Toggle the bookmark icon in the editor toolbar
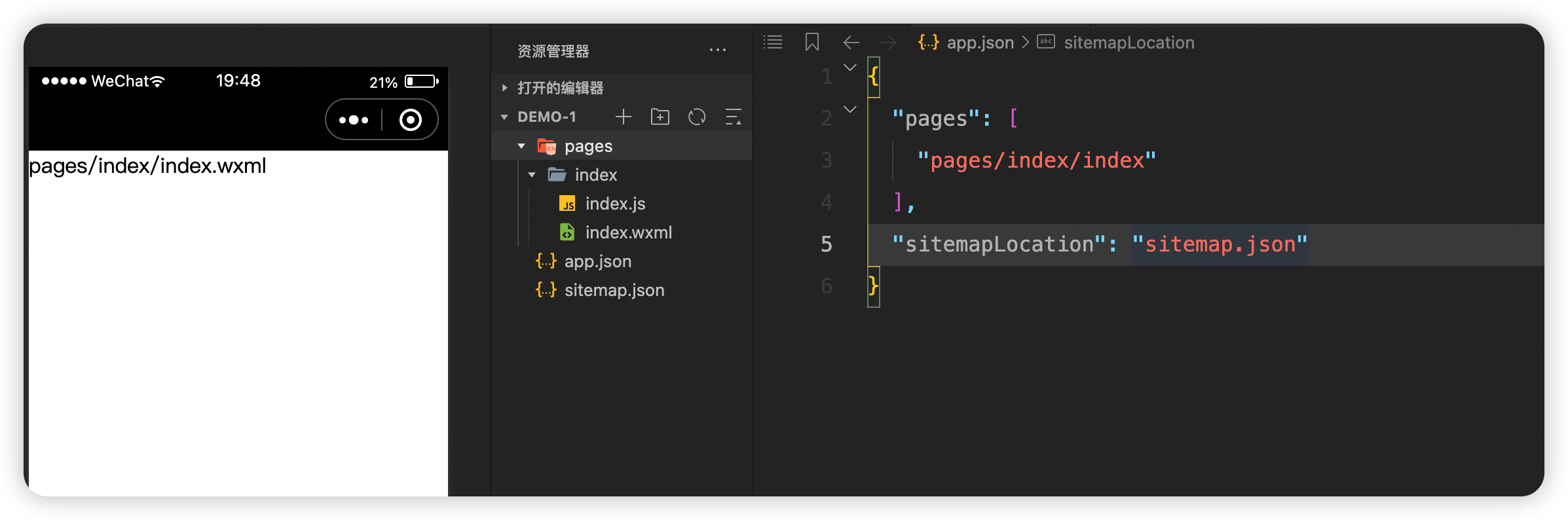The width and height of the screenshot is (1568, 520). pyautogui.click(x=812, y=43)
